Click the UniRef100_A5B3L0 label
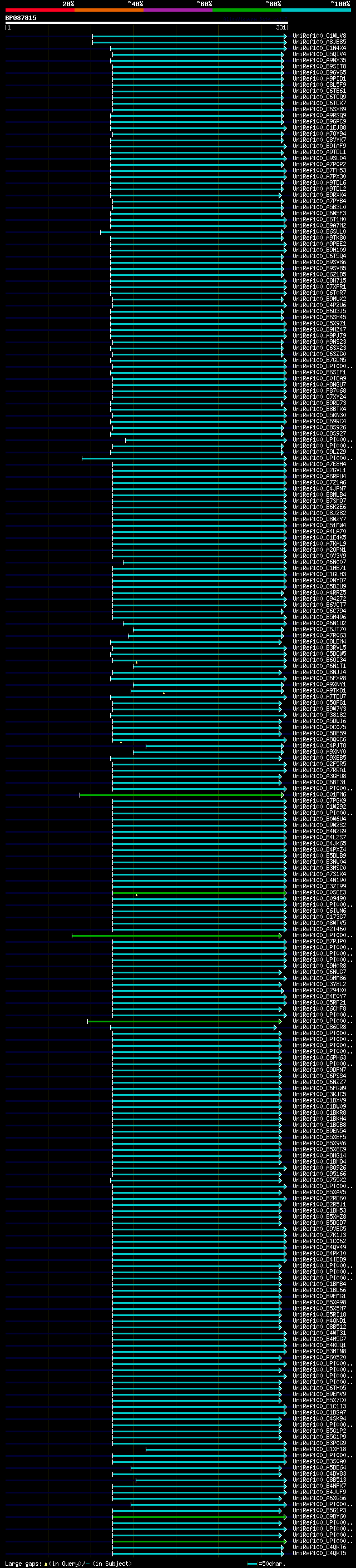The width and height of the screenshot is (356, 1568). [x=319, y=207]
